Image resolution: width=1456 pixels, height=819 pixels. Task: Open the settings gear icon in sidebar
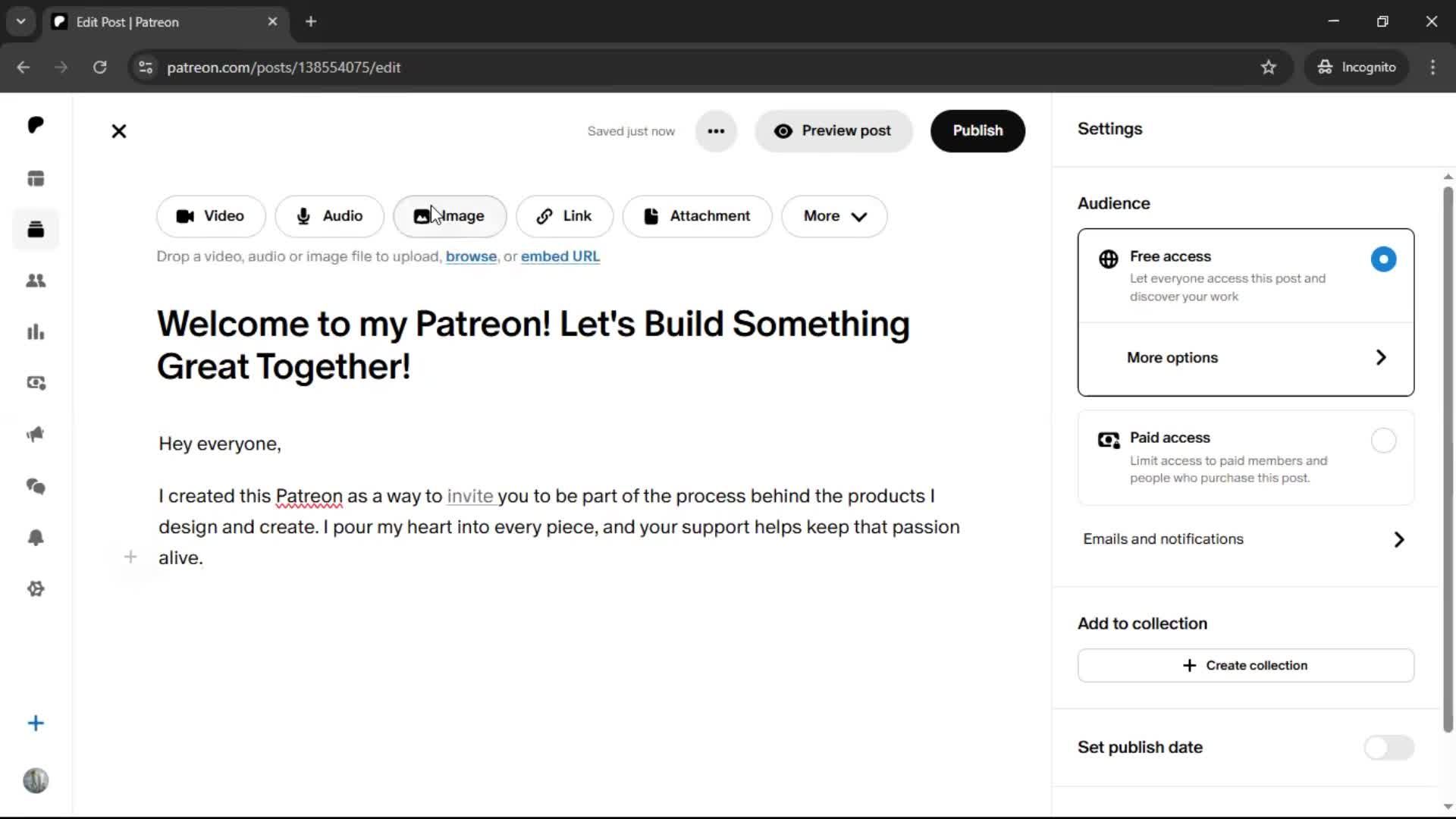tap(36, 589)
